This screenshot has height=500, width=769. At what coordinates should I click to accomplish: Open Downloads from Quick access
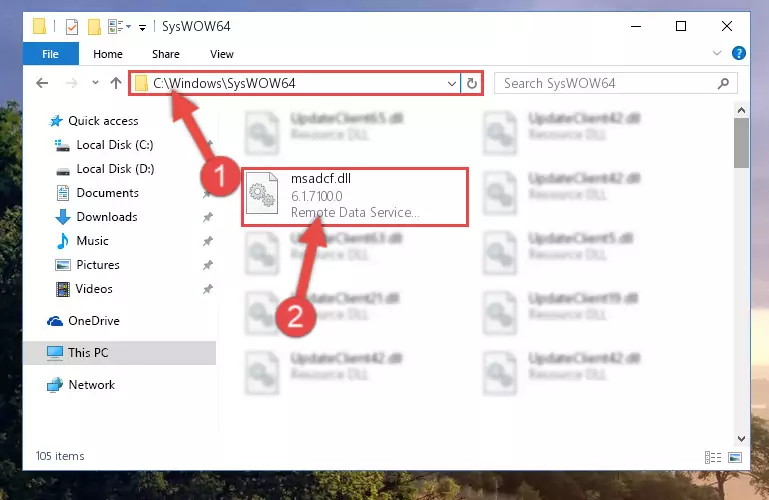(x=107, y=217)
